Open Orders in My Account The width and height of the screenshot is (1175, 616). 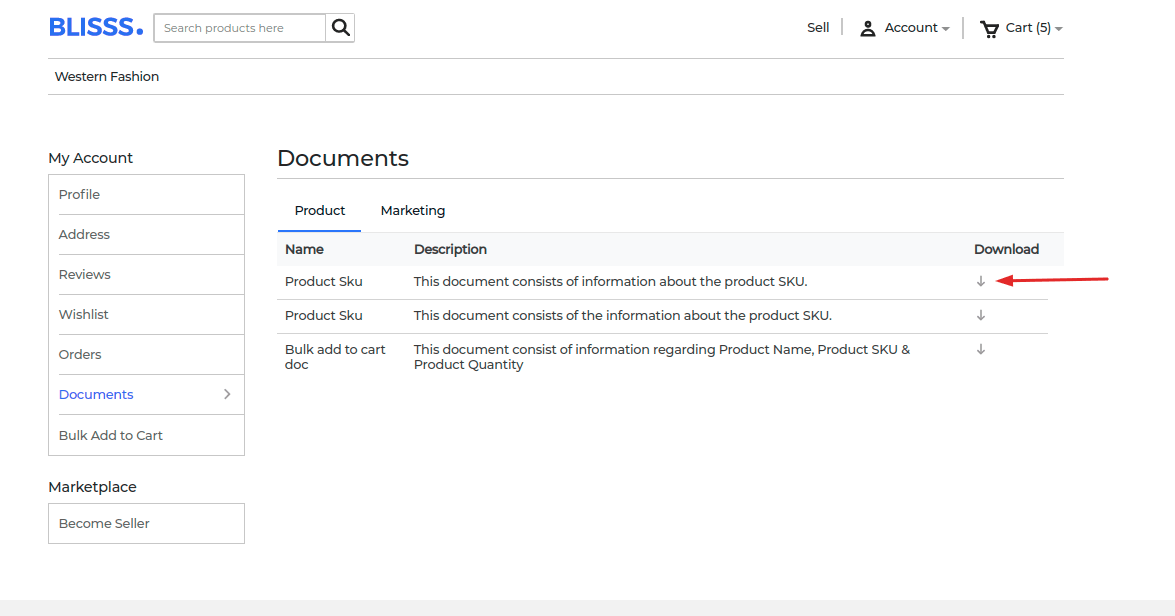click(146, 354)
